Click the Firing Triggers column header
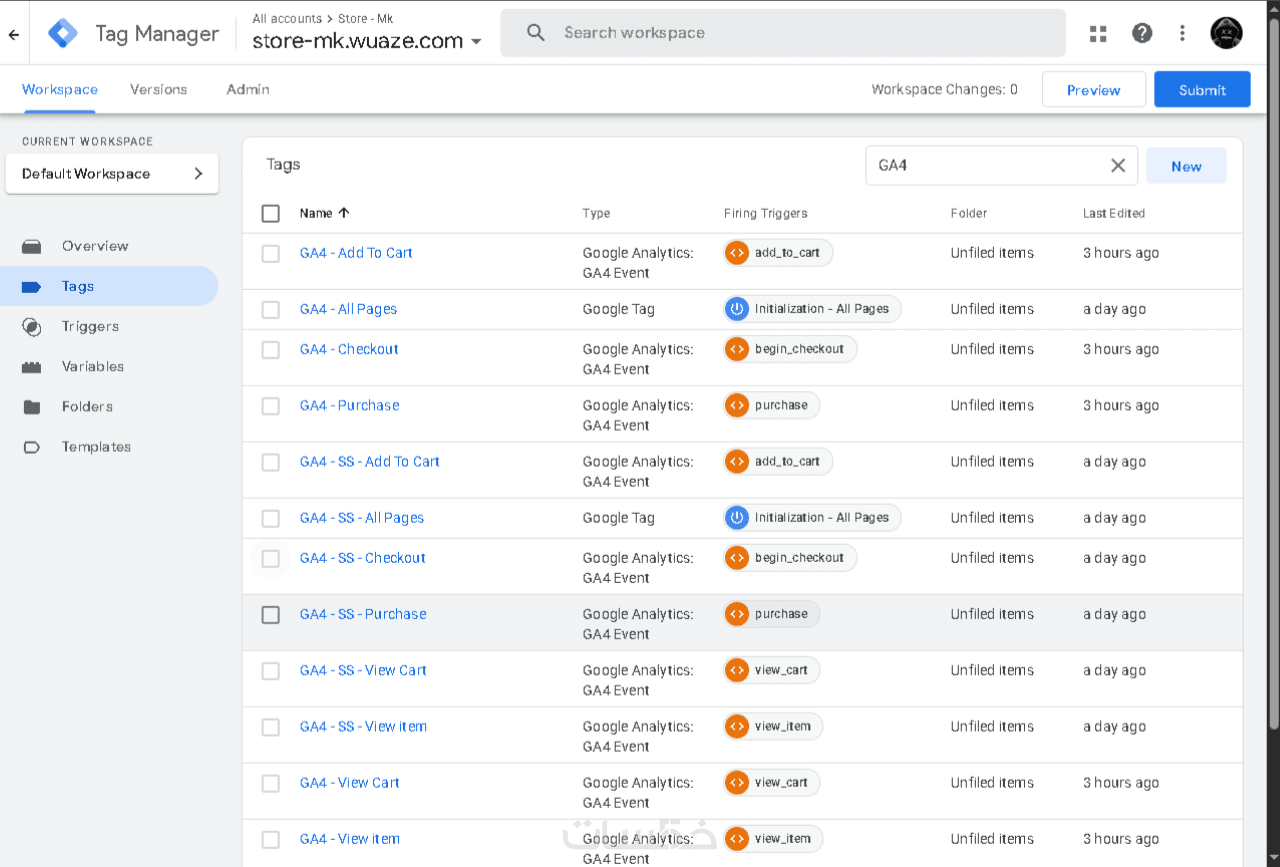This screenshot has height=867, width=1280. tap(766, 213)
